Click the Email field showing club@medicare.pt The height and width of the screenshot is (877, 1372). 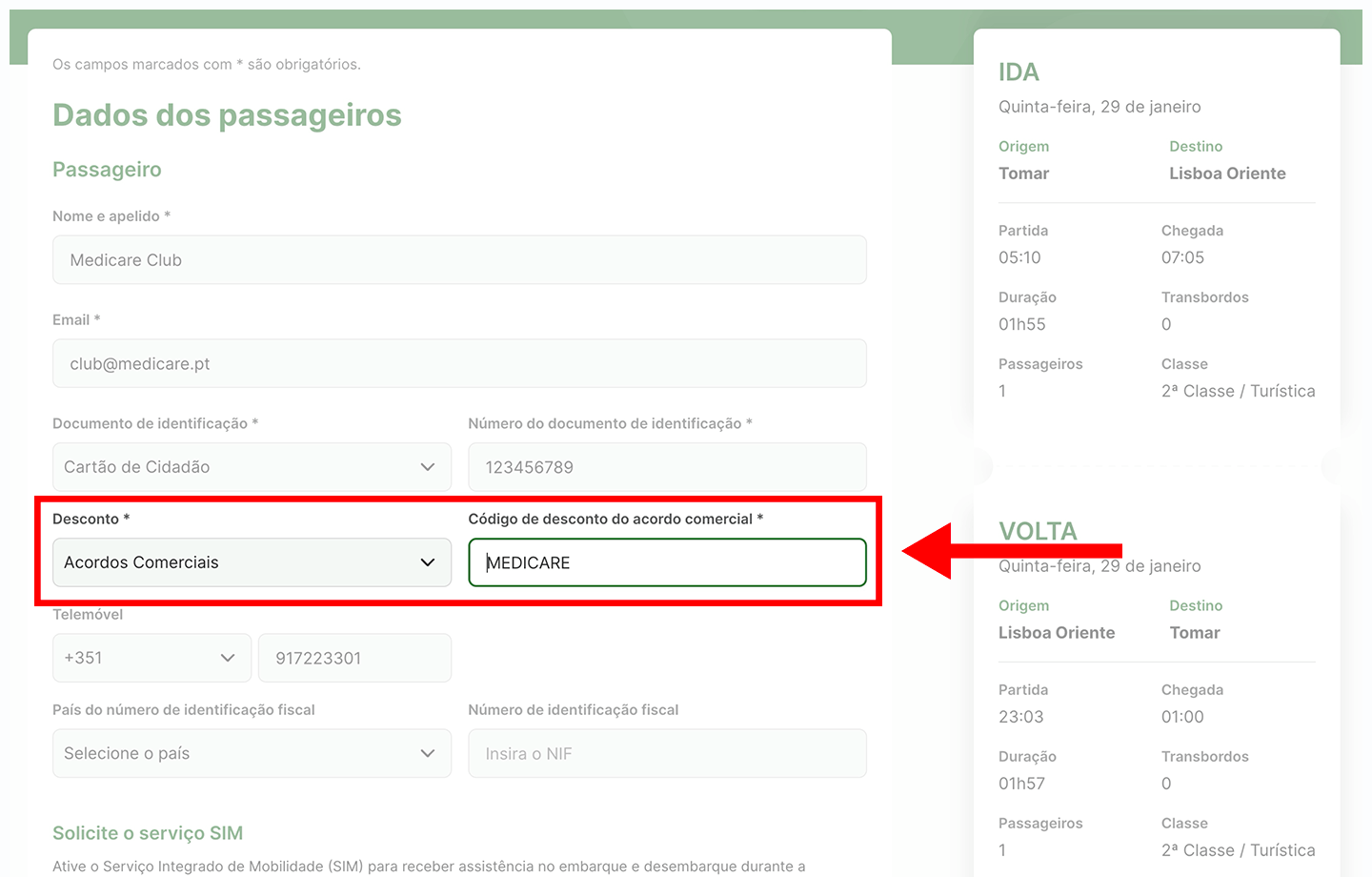pos(459,363)
